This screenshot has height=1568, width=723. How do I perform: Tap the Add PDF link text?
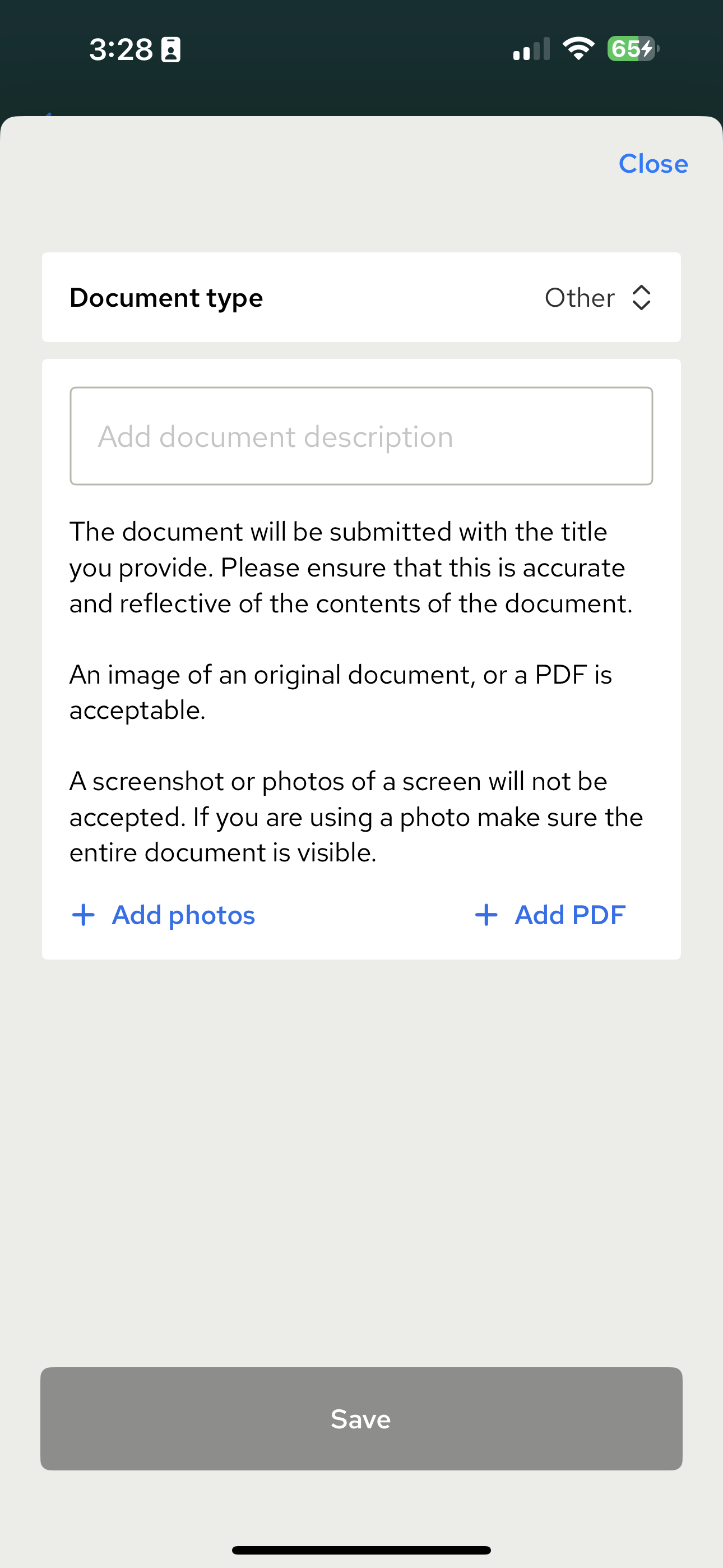pyautogui.click(x=569, y=915)
